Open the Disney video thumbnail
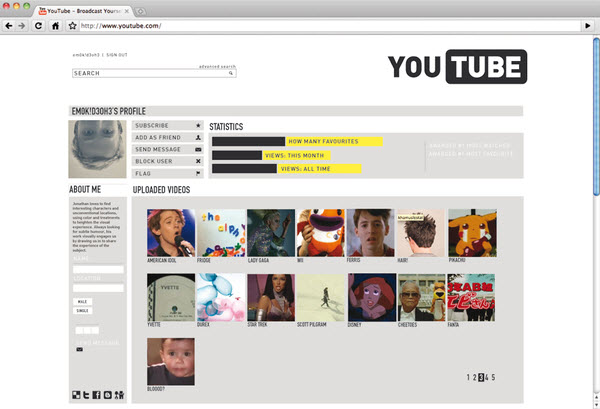The height and width of the screenshot is (409, 600). point(372,297)
